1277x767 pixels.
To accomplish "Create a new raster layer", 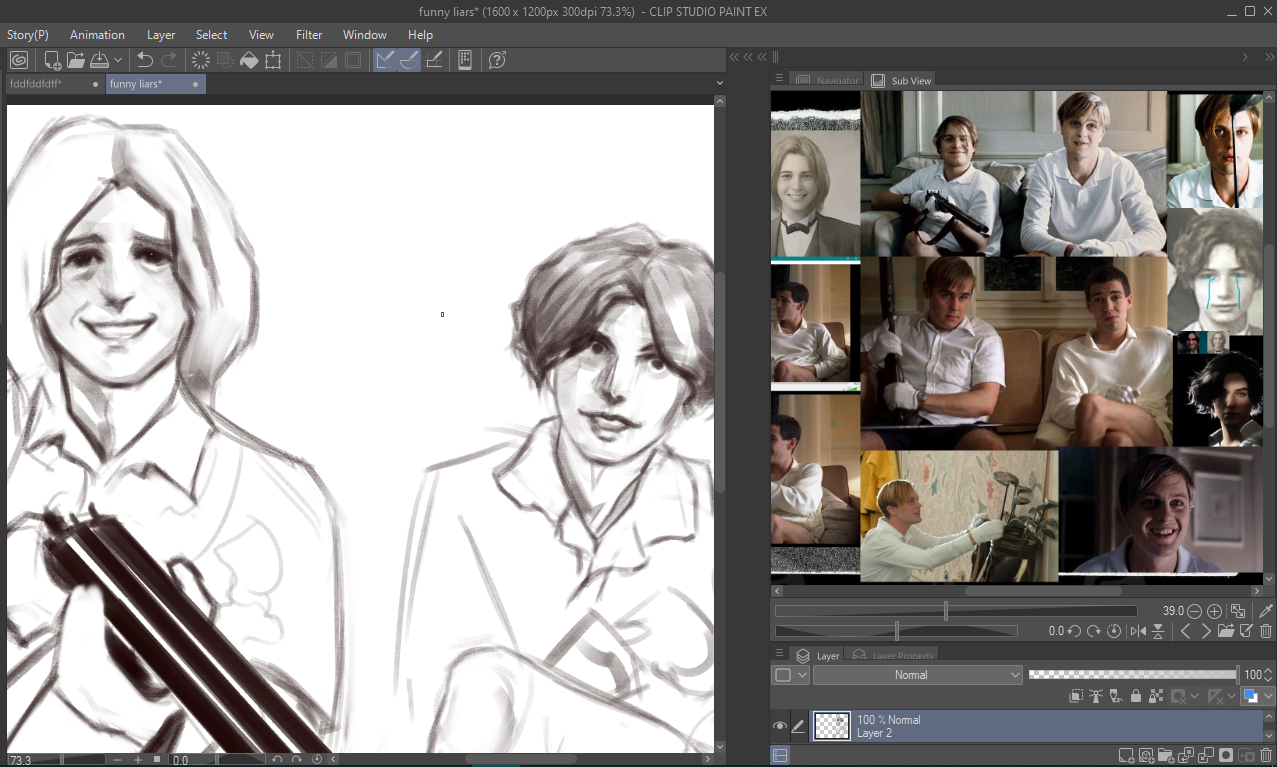I will click(x=1126, y=755).
